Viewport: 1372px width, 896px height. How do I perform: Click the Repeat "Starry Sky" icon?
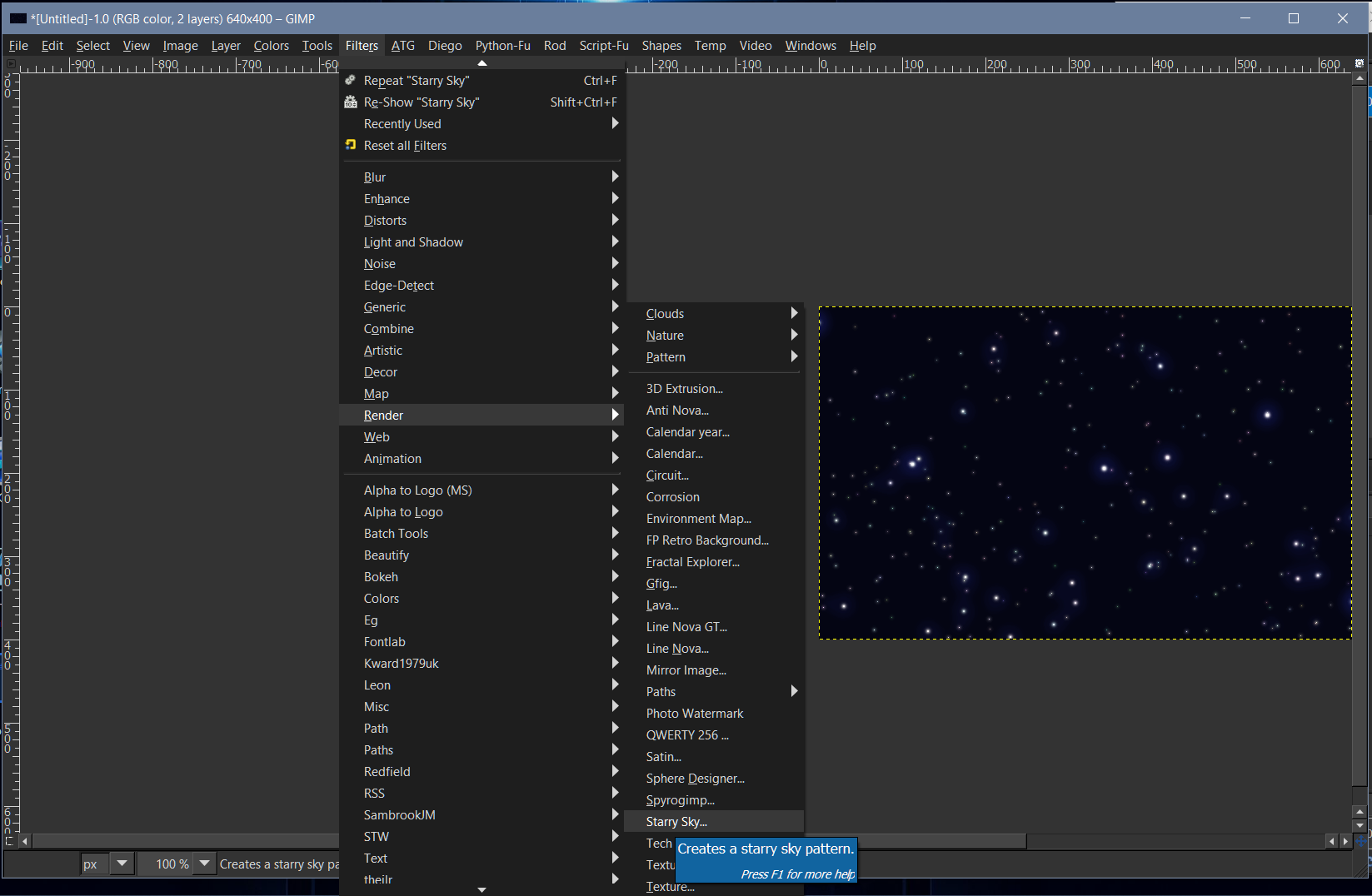[x=351, y=80]
